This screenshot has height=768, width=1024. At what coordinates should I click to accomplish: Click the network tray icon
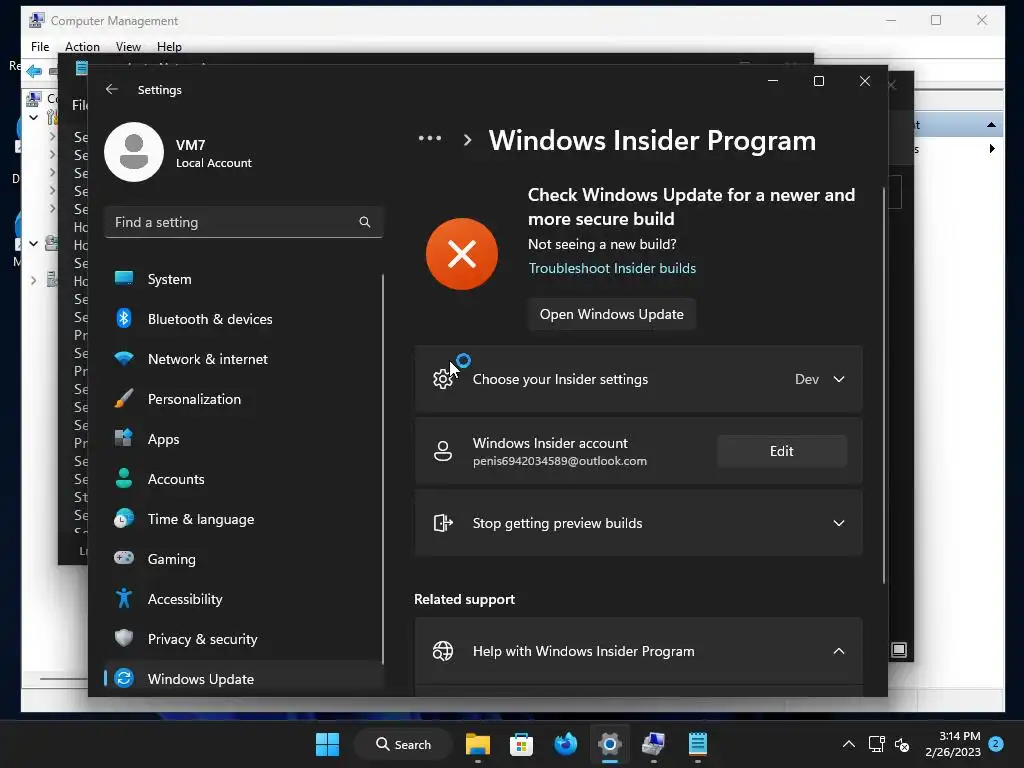876,744
